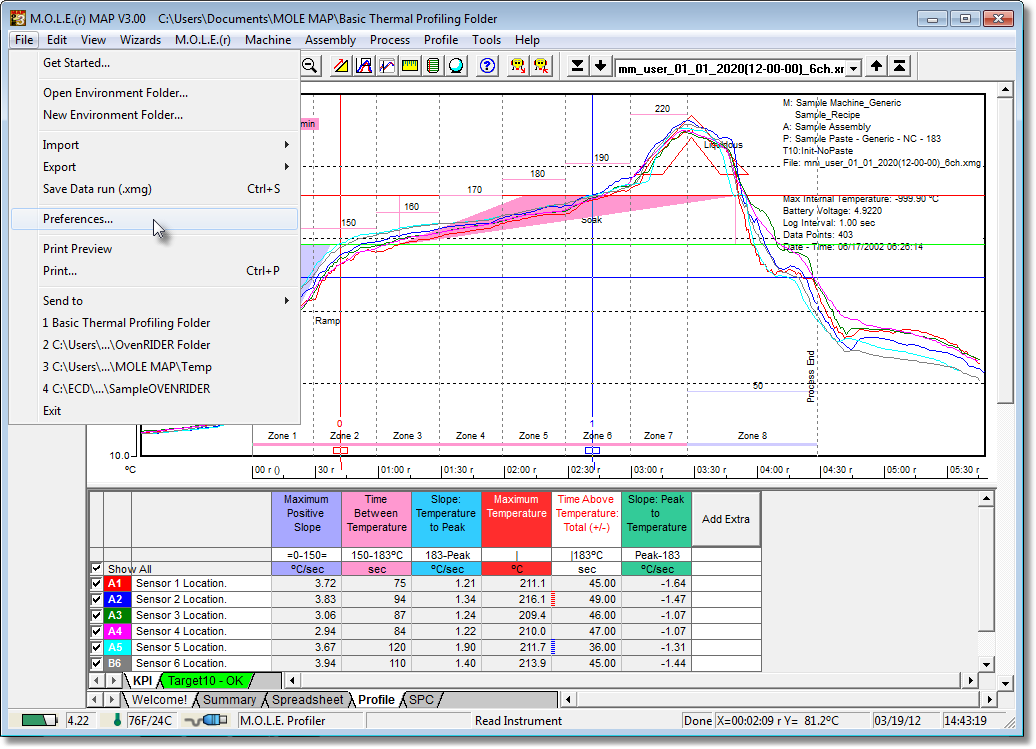1036x749 pixels.
Task: Click the M.O.L.E. MAP title bar icon
Action: pyautogui.click(x=18, y=18)
